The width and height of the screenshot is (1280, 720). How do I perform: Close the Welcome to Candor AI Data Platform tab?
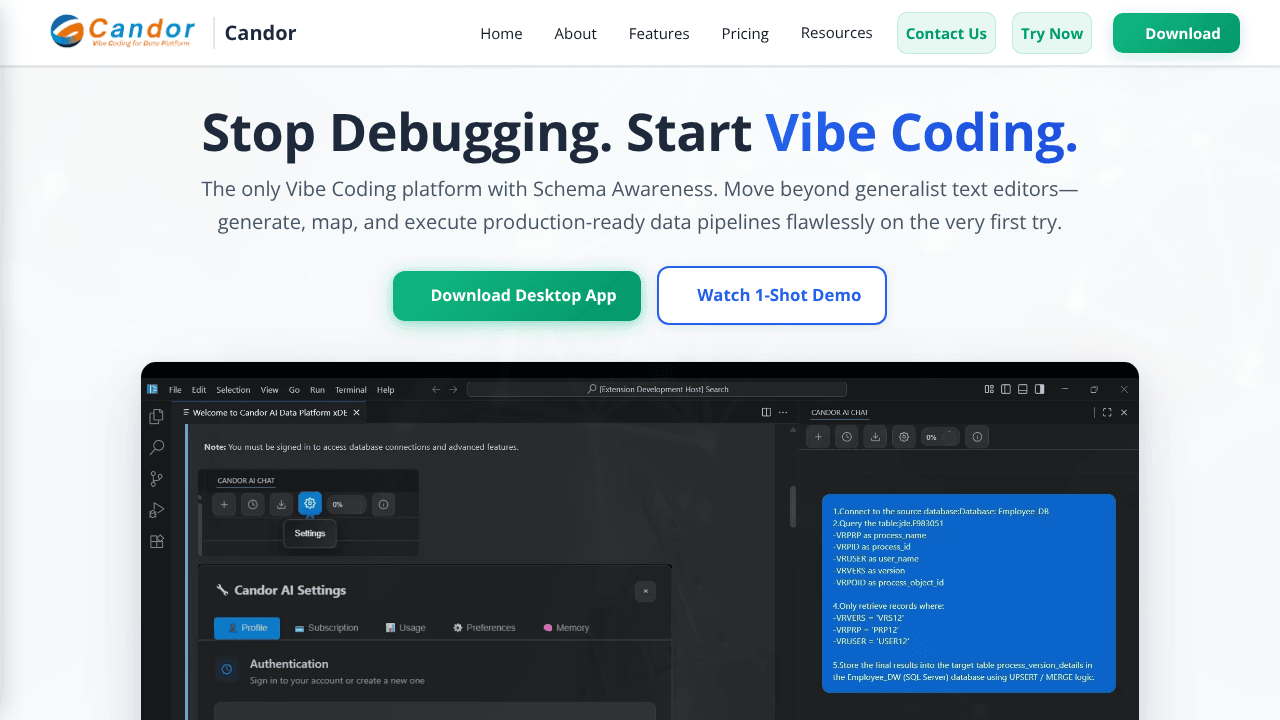point(357,412)
